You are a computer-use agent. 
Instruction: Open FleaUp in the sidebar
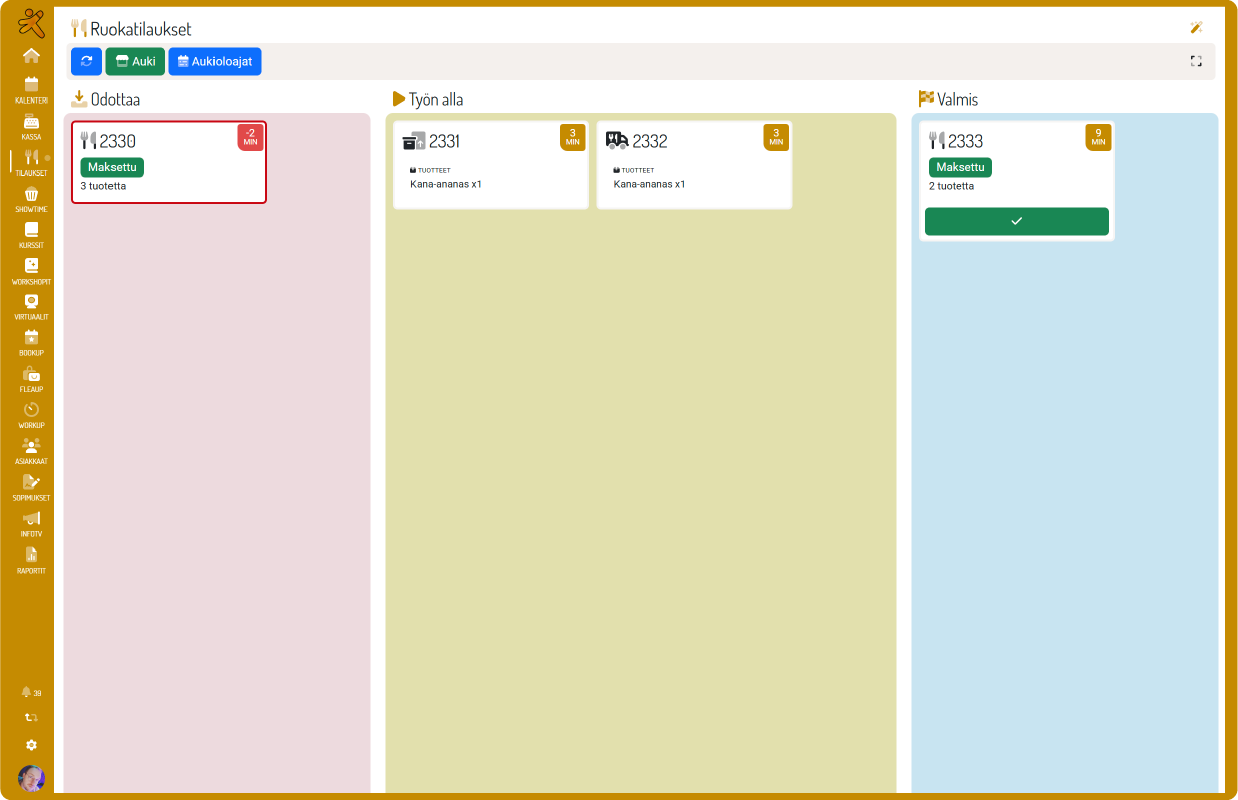tap(31, 379)
